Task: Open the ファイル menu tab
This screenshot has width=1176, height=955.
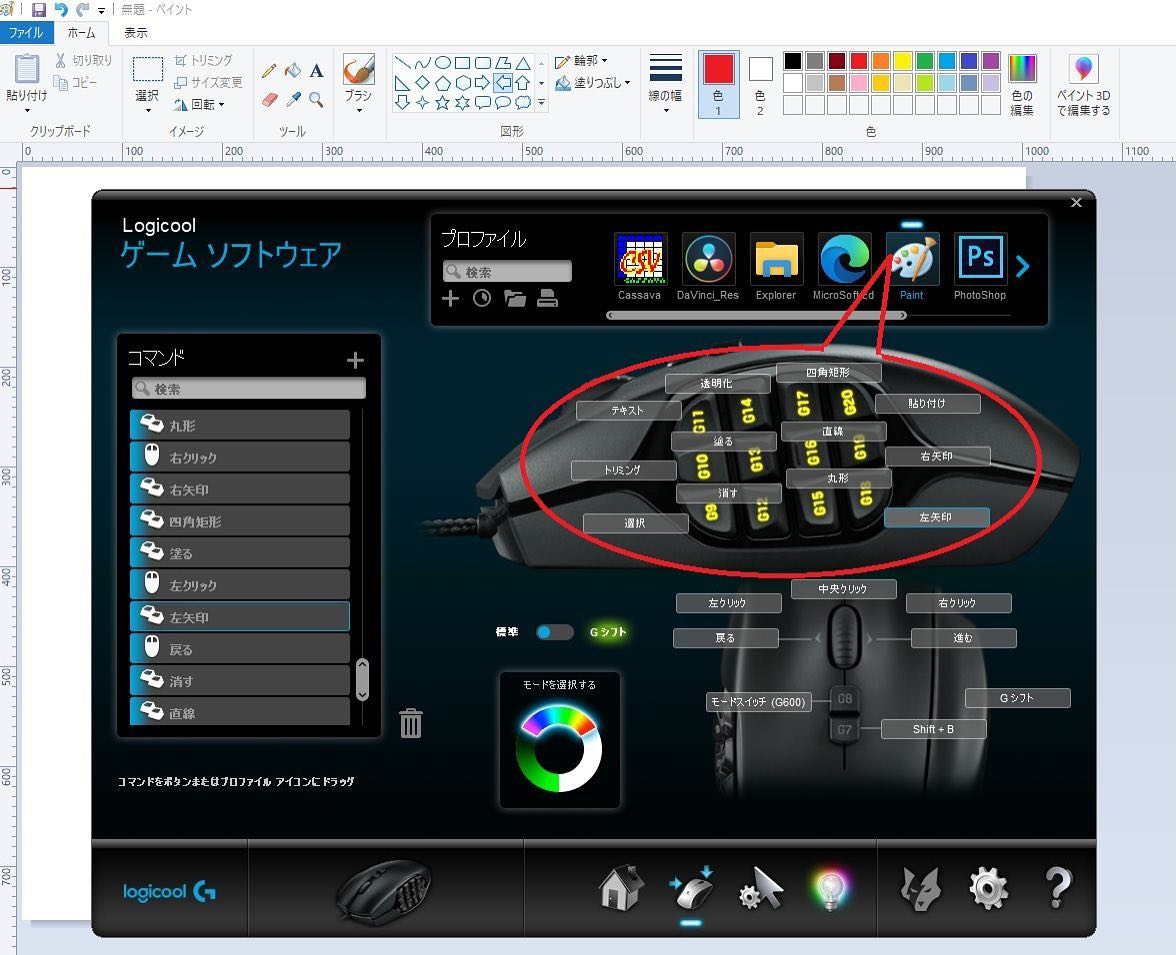Action: [x=26, y=33]
